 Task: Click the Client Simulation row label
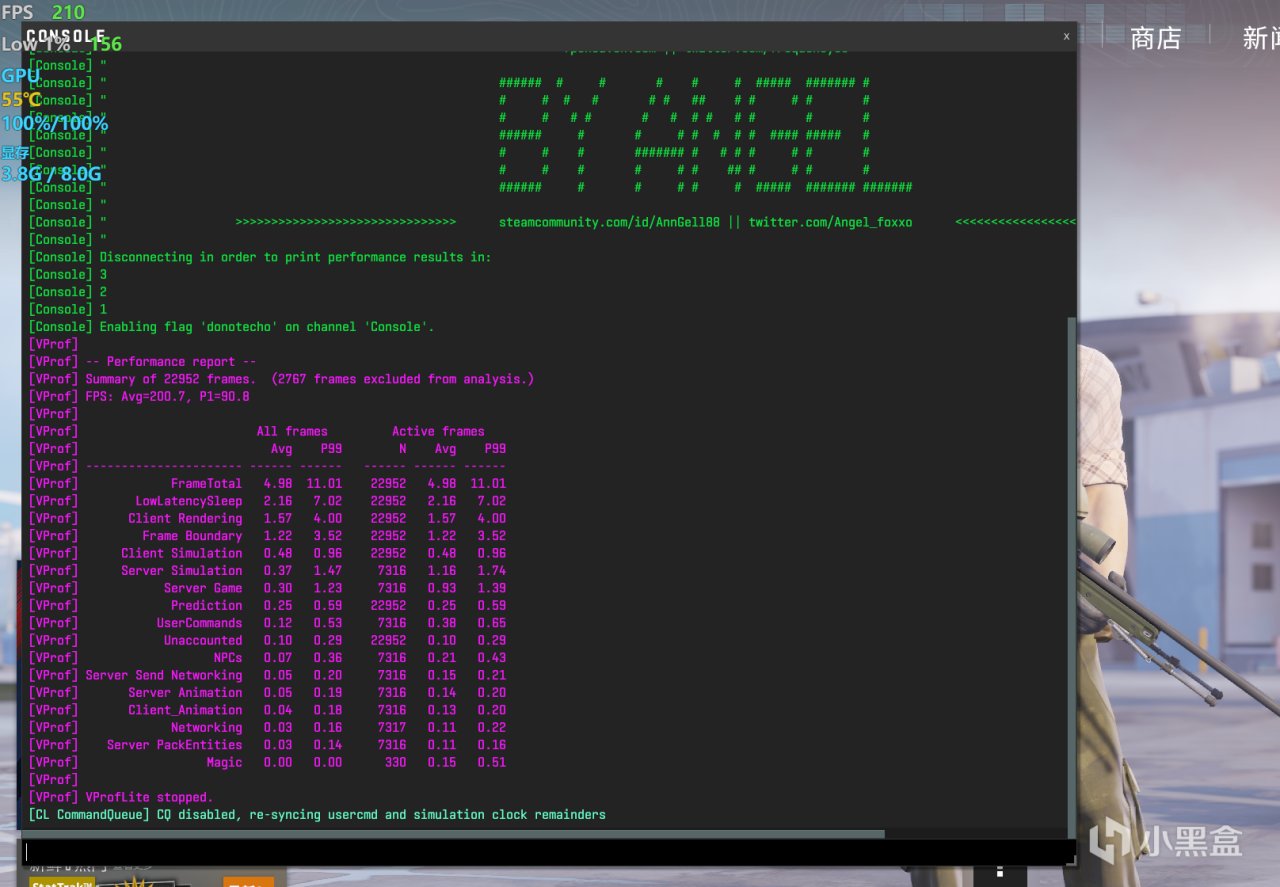182,554
